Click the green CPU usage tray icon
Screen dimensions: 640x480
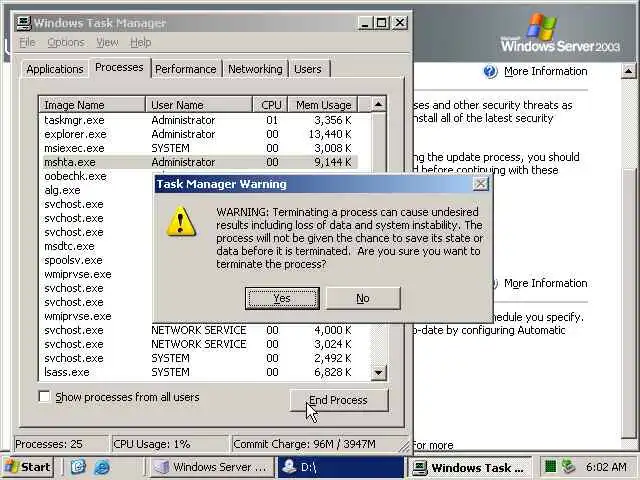tap(551, 467)
